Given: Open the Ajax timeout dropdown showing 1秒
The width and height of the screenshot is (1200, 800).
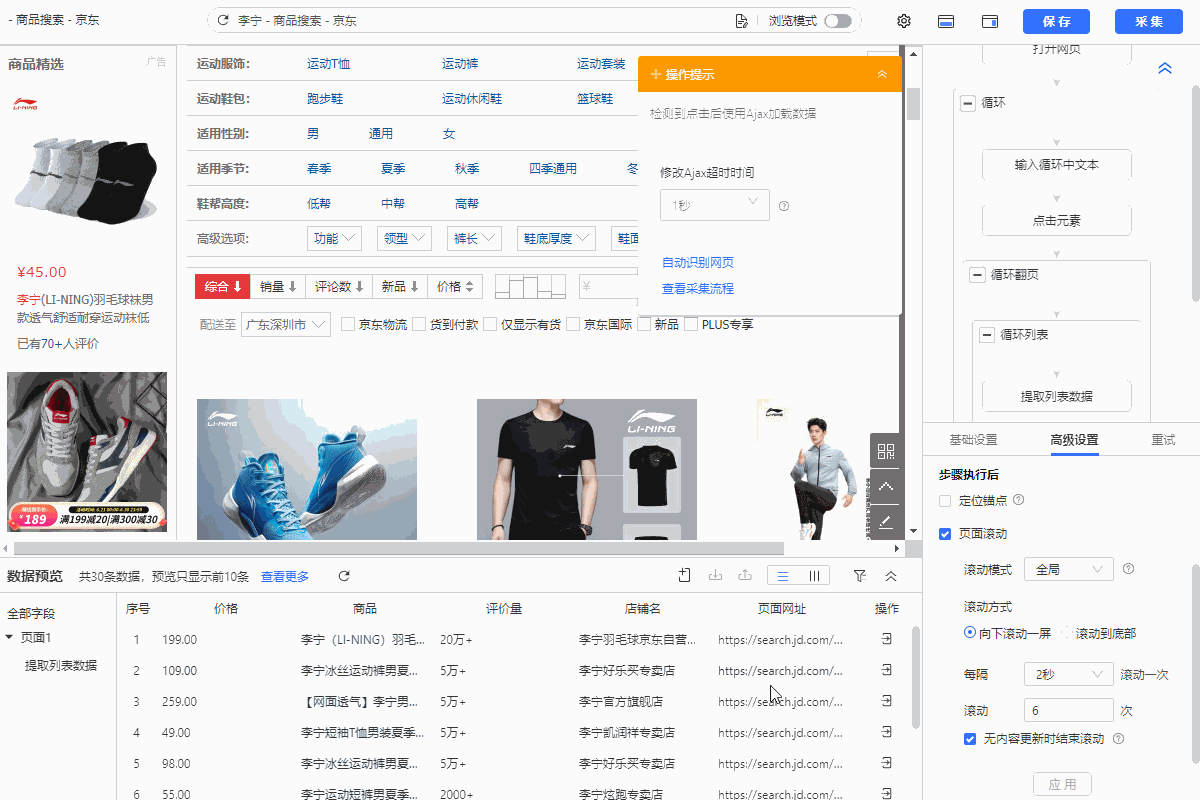Looking at the screenshot, I should [714, 205].
